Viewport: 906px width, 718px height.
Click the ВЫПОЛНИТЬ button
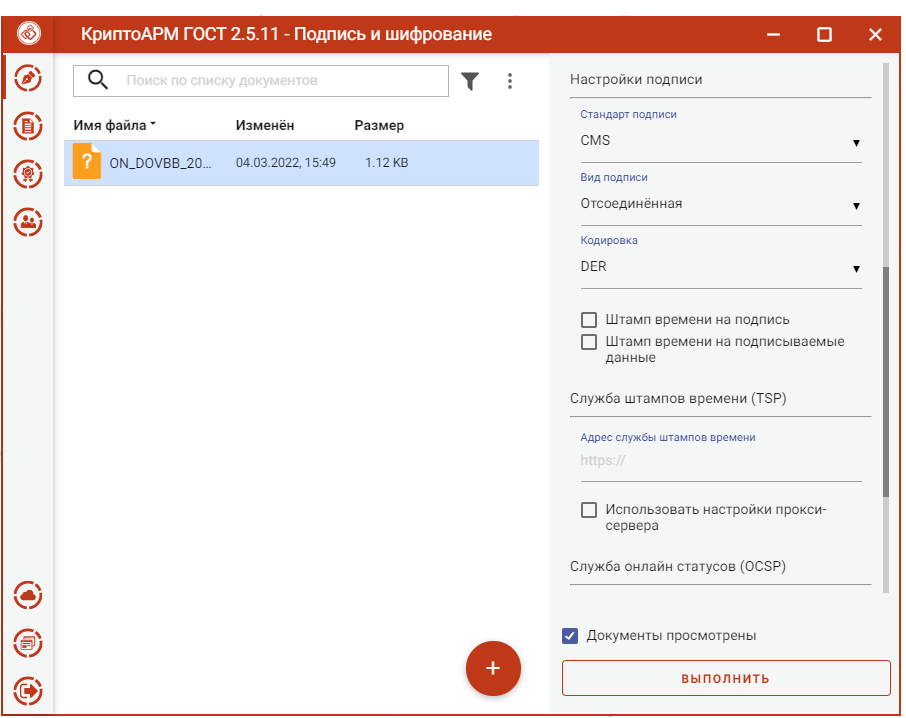[x=726, y=678]
